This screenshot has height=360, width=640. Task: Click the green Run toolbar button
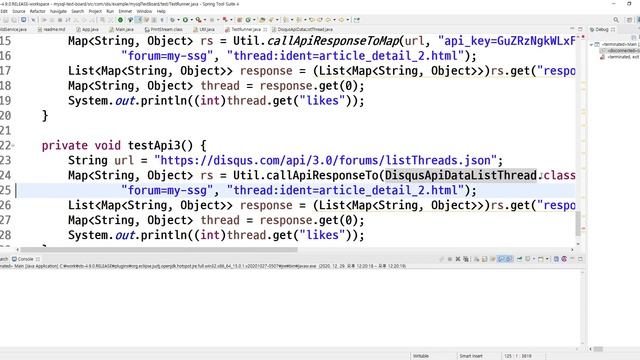(x=185, y=20)
